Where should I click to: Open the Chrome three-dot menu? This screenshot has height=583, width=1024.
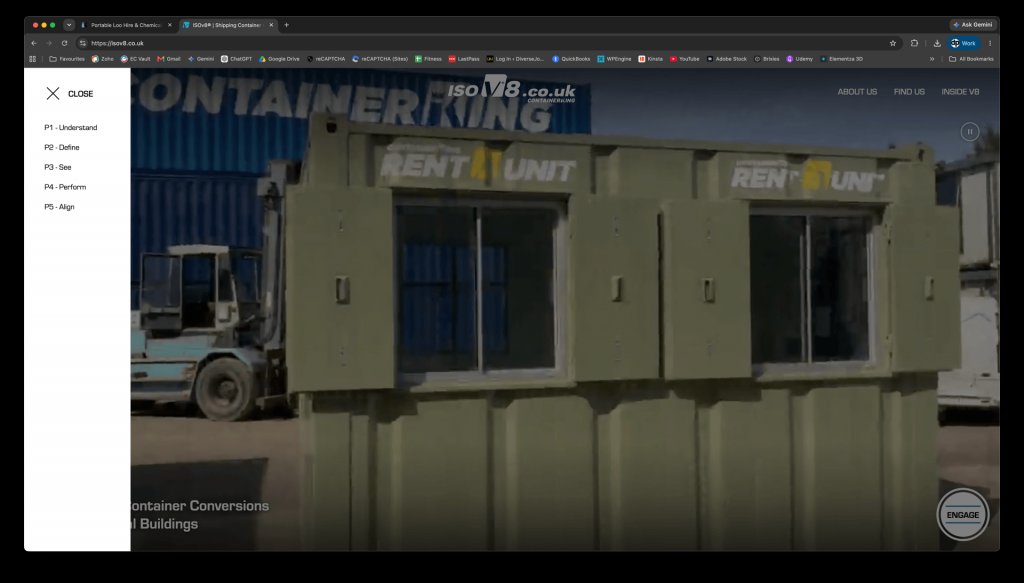[x=990, y=43]
